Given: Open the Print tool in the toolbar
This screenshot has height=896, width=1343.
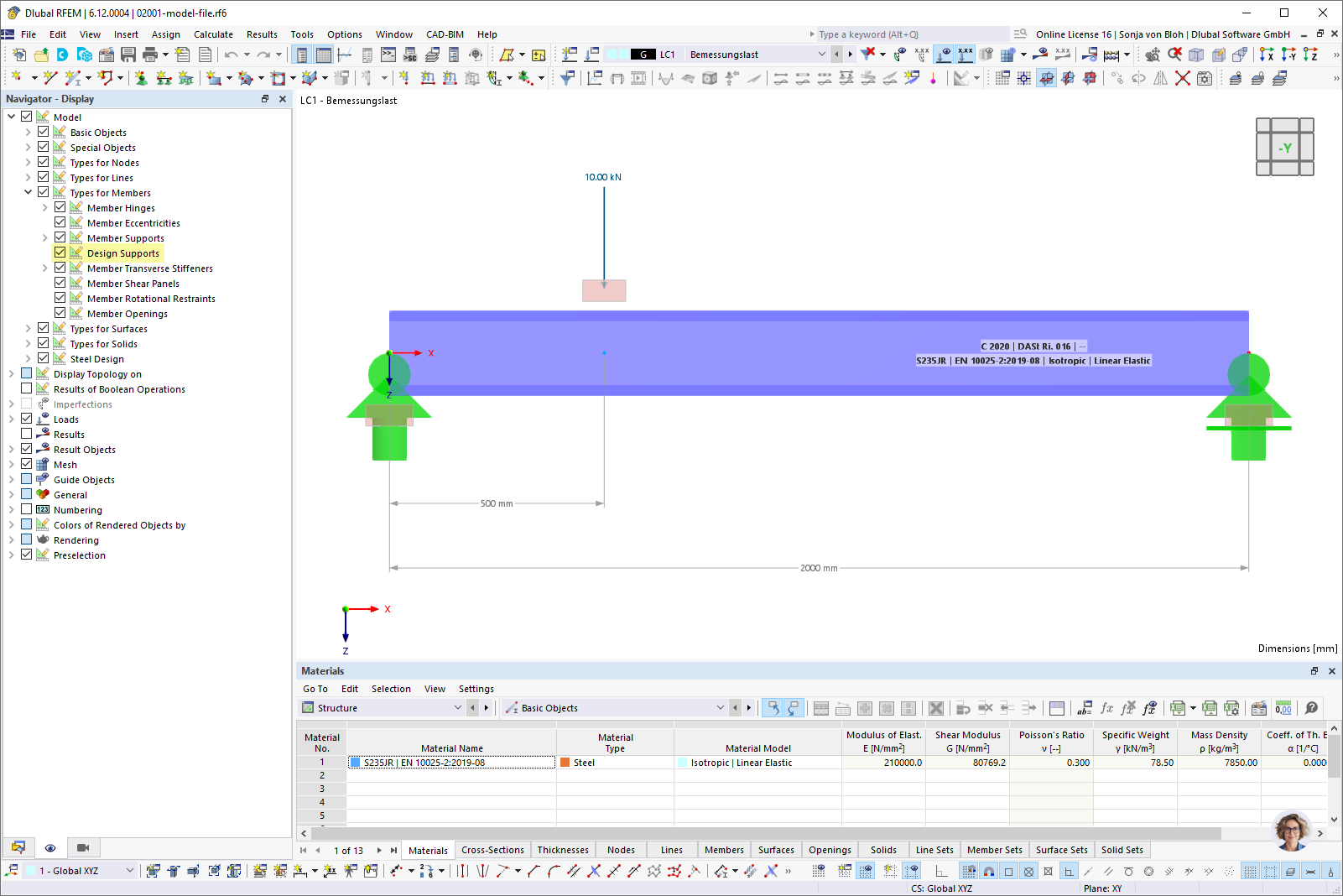Looking at the screenshot, I should pos(149,54).
